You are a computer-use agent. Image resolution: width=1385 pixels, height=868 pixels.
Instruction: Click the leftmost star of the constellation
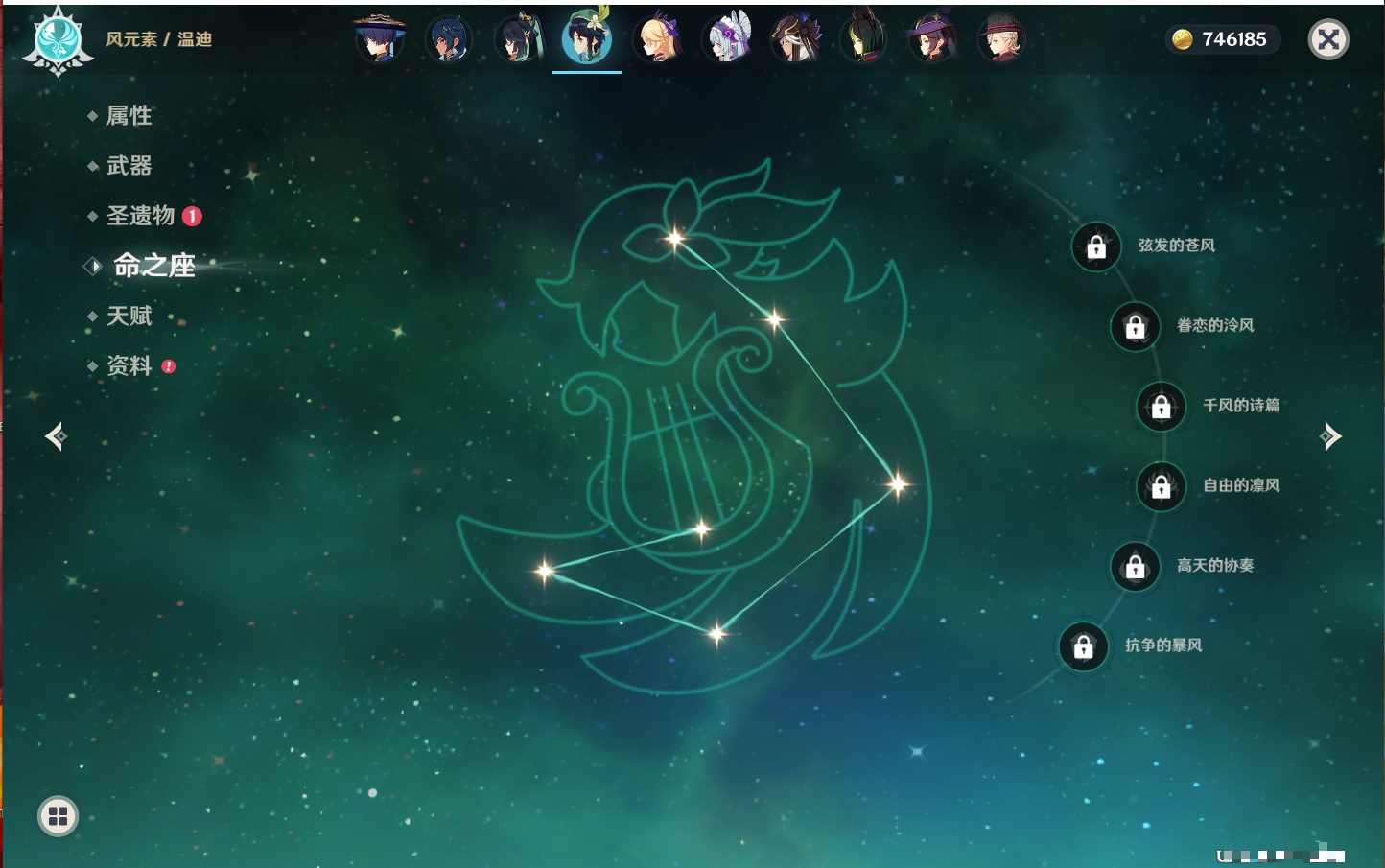tap(545, 571)
